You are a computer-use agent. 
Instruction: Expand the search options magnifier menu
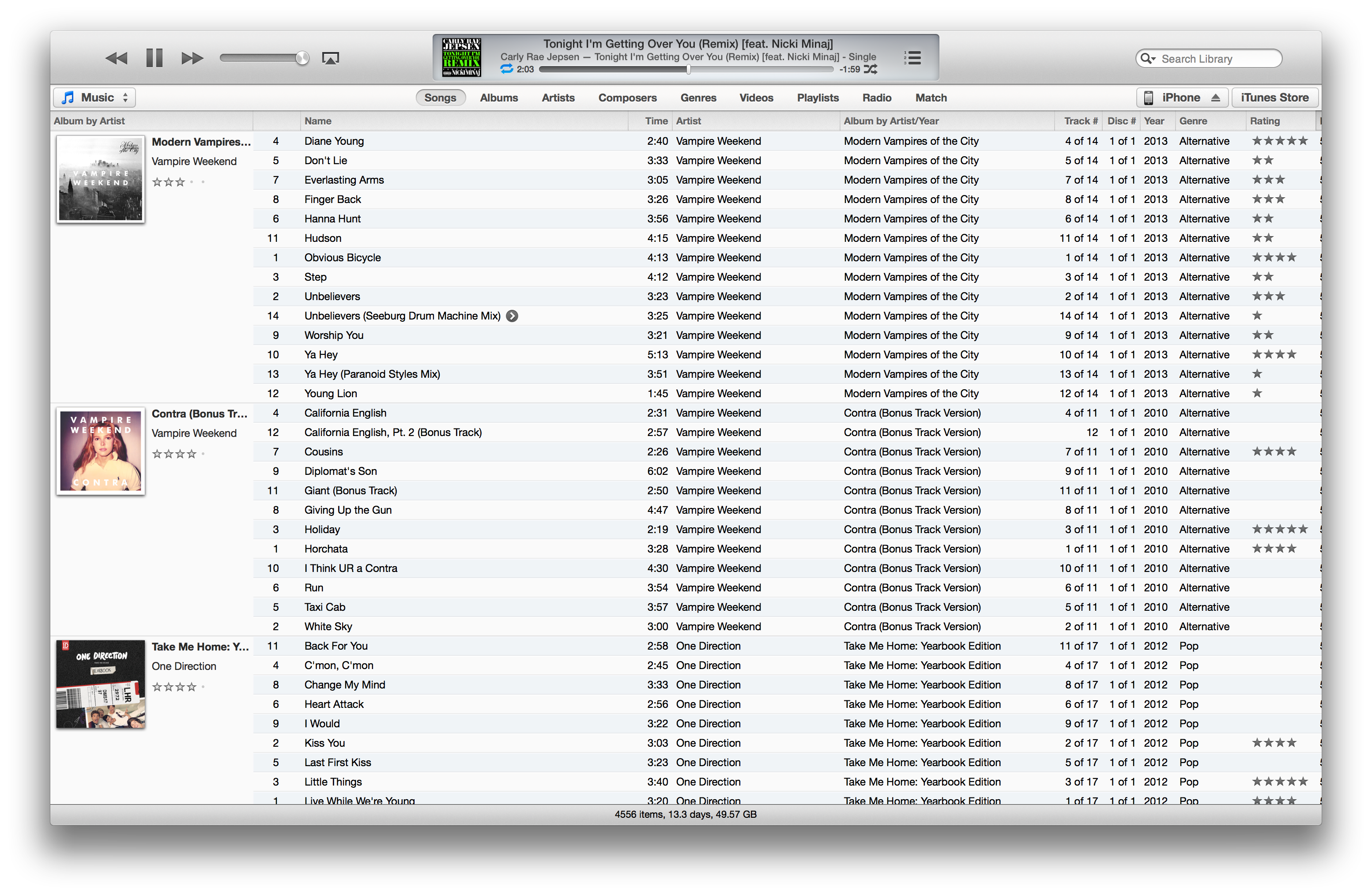tap(1148, 59)
